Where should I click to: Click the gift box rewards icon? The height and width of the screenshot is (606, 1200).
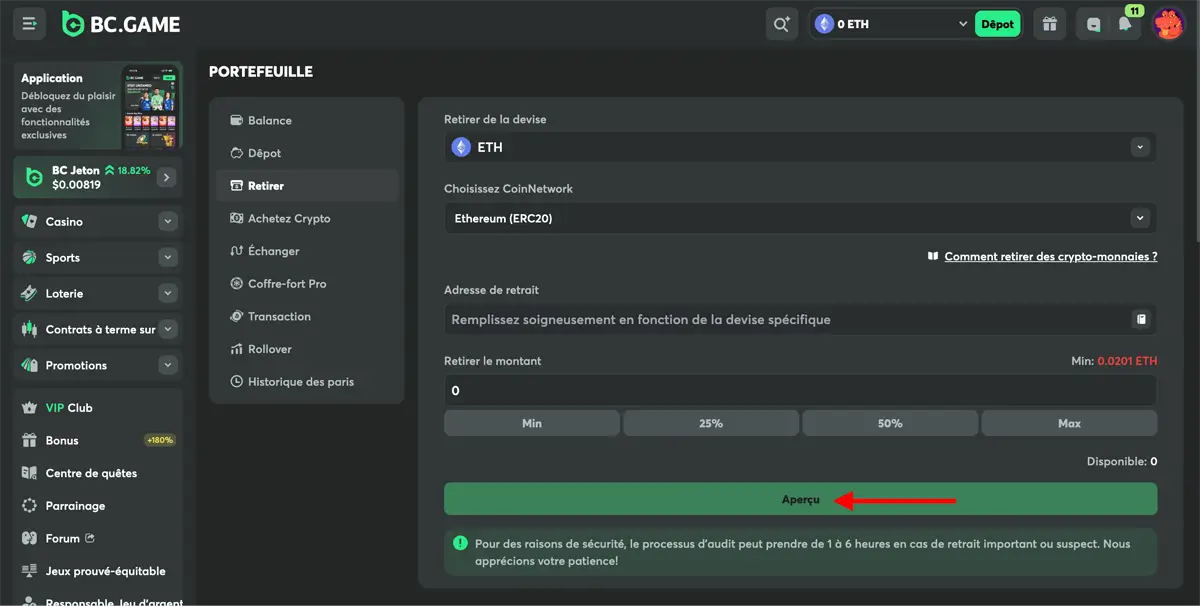point(1048,23)
